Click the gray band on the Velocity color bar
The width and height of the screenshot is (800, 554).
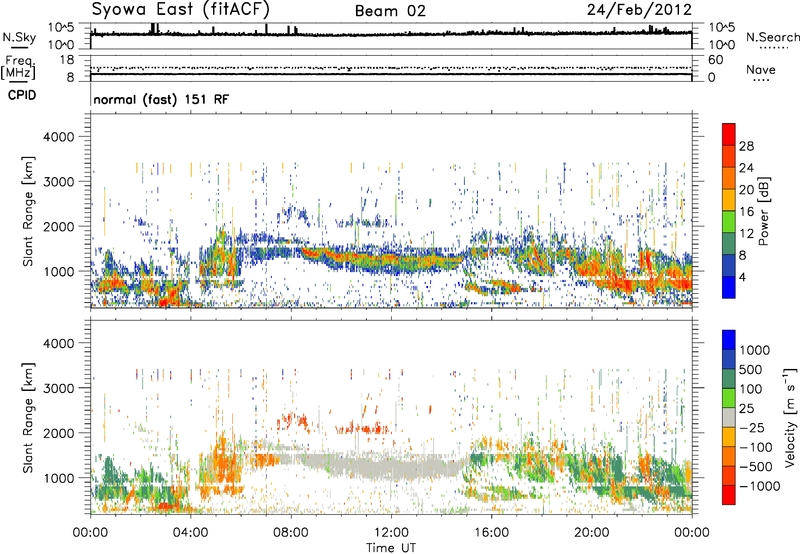click(729, 417)
